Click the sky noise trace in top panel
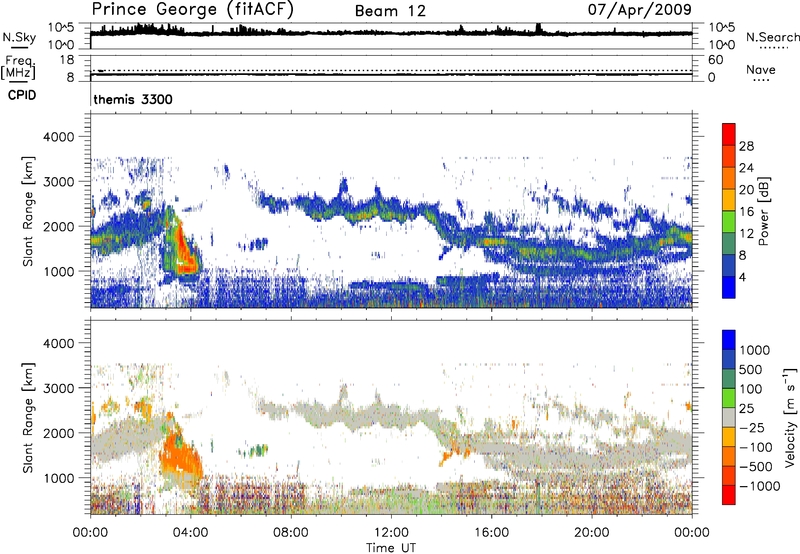 click(x=391, y=32)
